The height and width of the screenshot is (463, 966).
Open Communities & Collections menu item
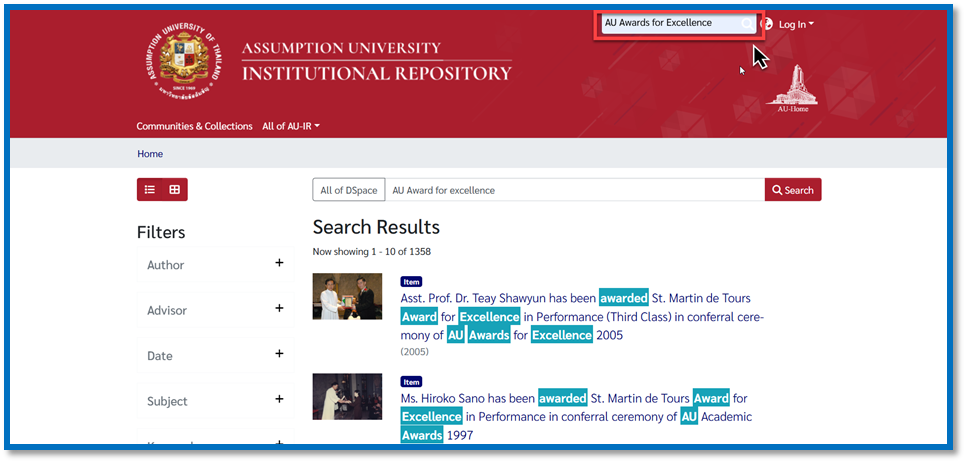coord(194,126)
